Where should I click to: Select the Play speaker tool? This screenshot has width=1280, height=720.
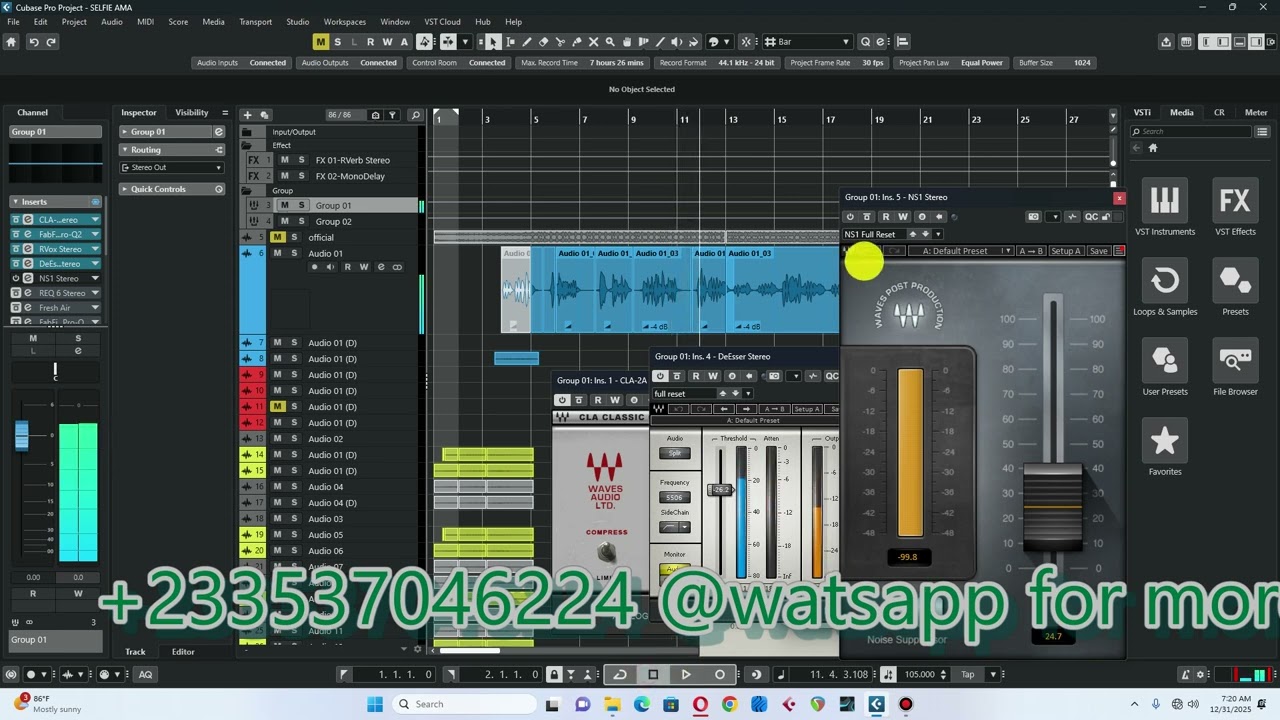click(x=677, y=42)
